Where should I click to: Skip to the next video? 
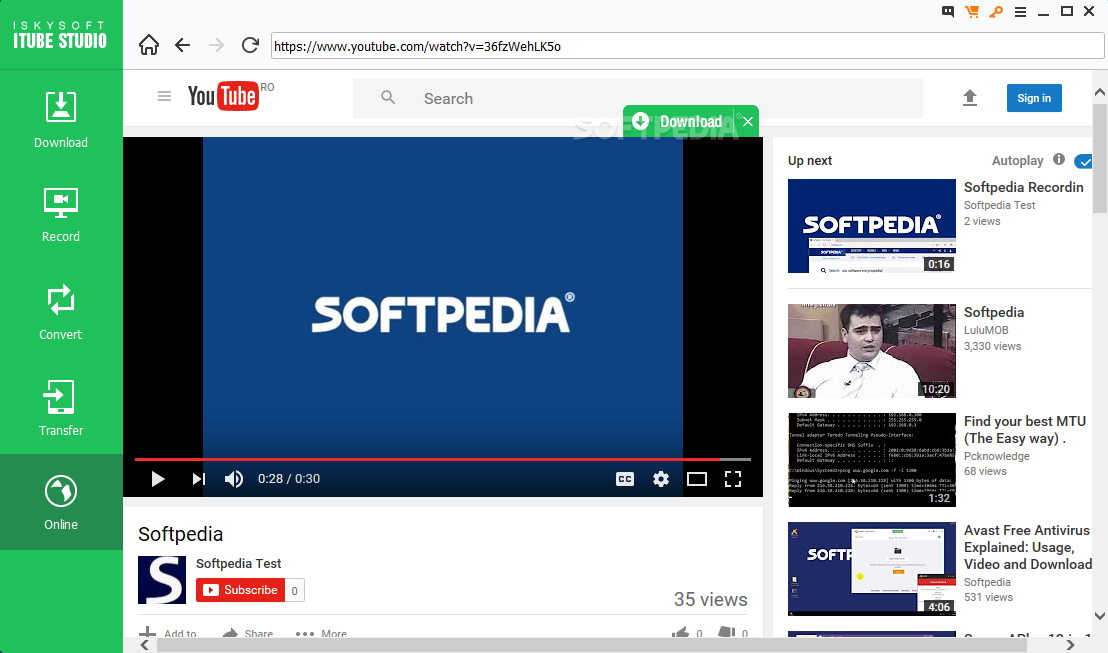click(x=199, y=479)
